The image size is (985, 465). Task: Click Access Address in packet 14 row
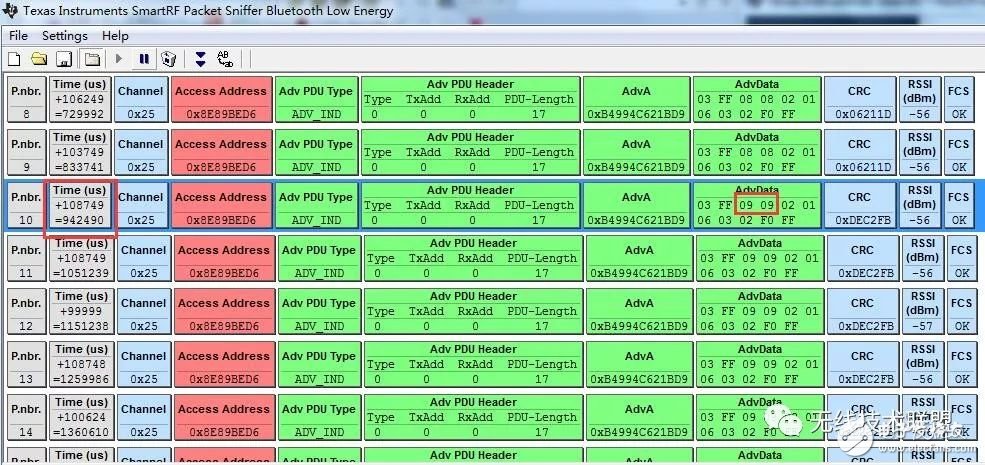[224, 417]
